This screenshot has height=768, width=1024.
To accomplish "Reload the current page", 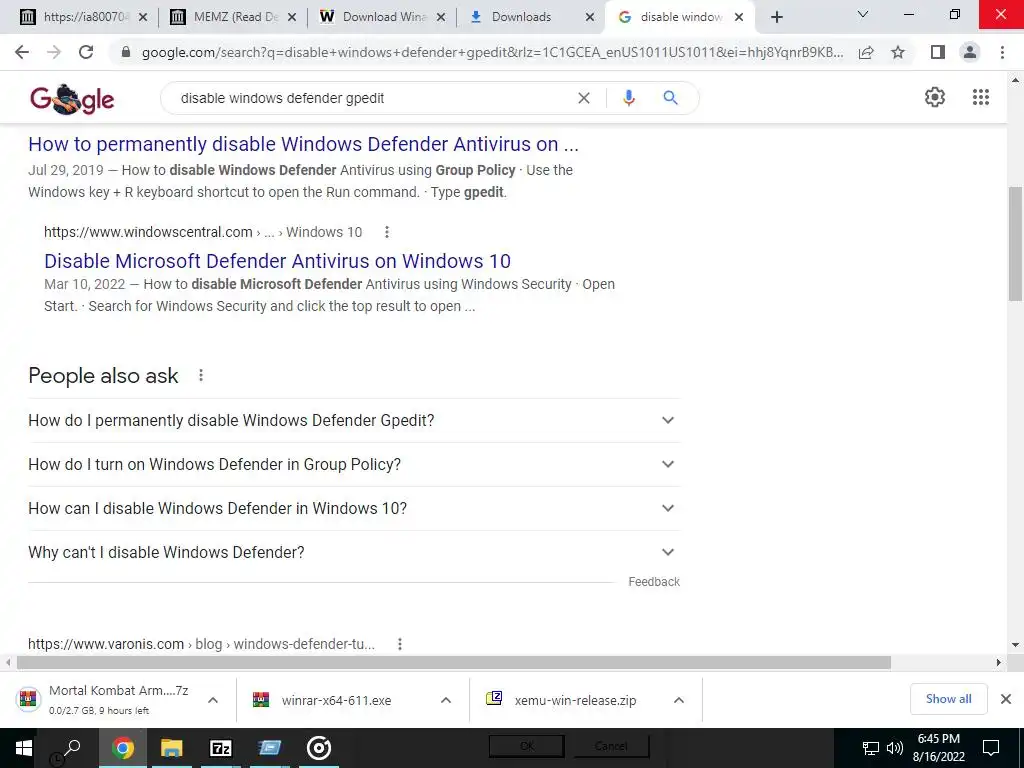I will tap(86, 52).
